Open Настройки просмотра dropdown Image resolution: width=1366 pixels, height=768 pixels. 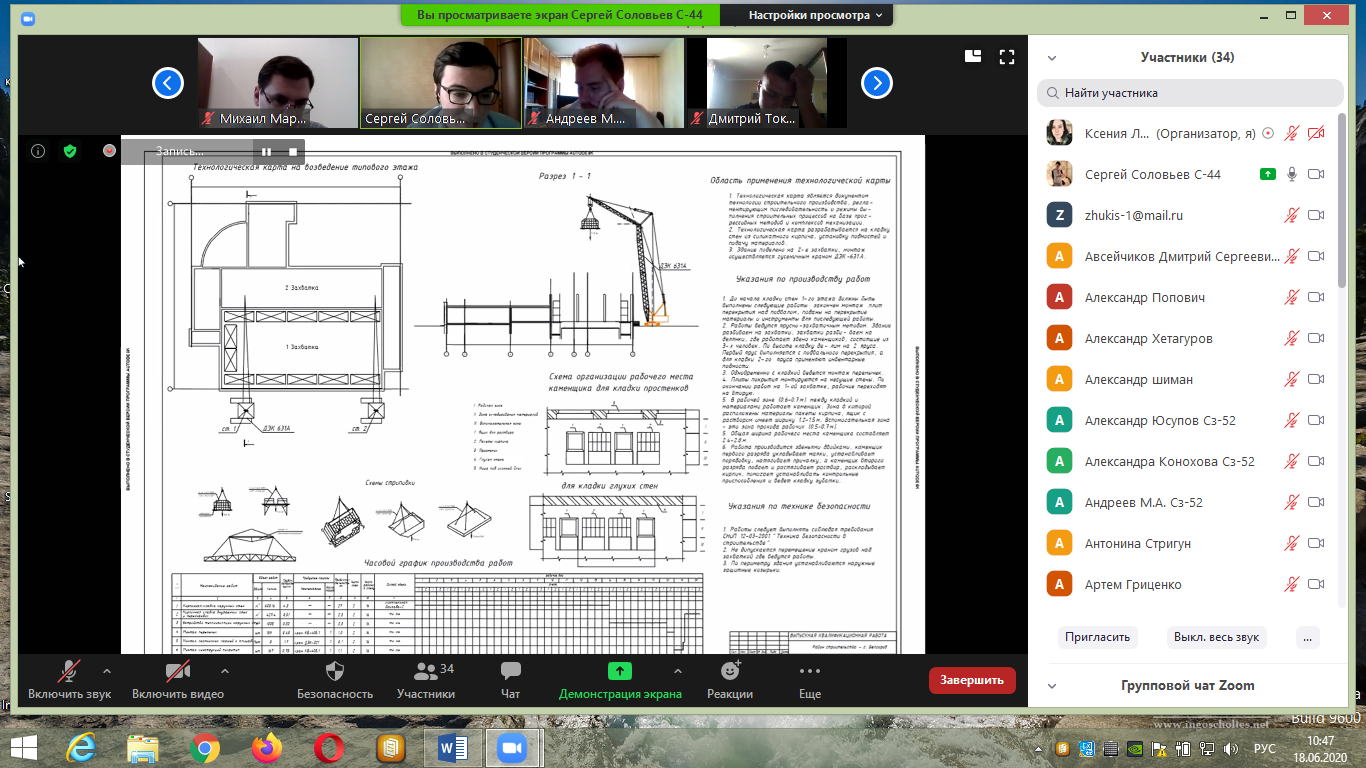(815, 15)
